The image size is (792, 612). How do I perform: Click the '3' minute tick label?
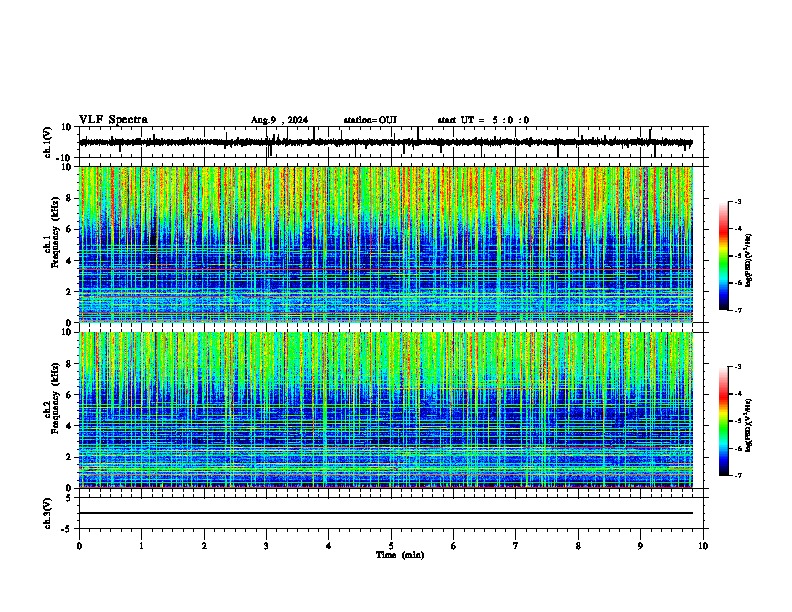267,546
